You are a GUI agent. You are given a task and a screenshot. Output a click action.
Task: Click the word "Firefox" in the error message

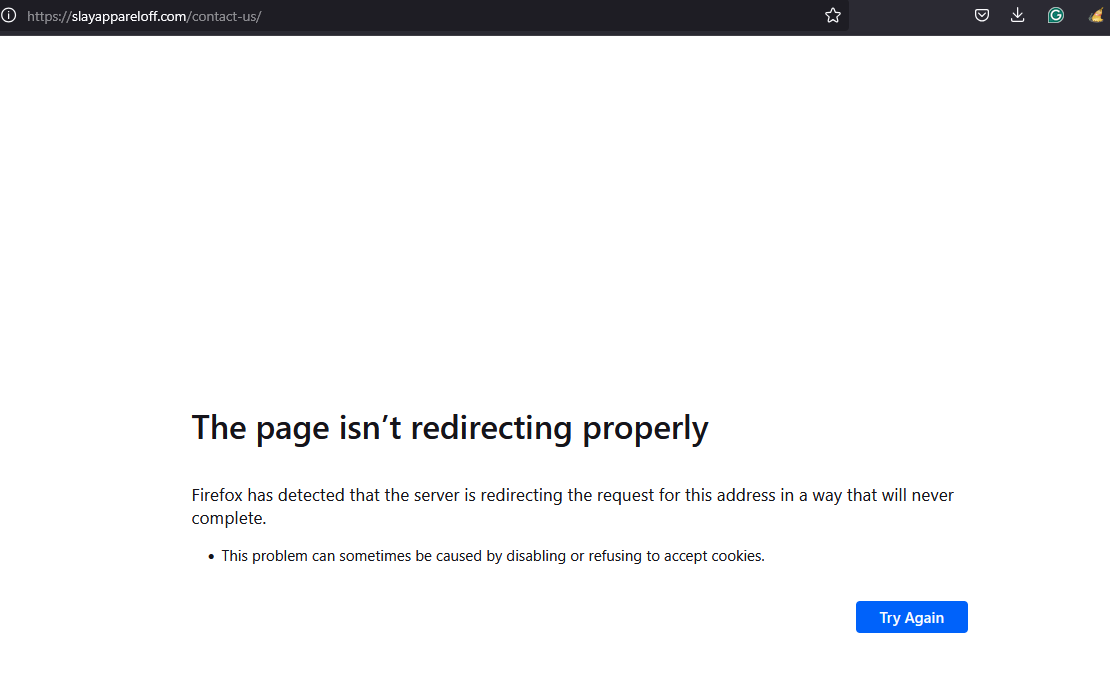click(x=217, y=496)
